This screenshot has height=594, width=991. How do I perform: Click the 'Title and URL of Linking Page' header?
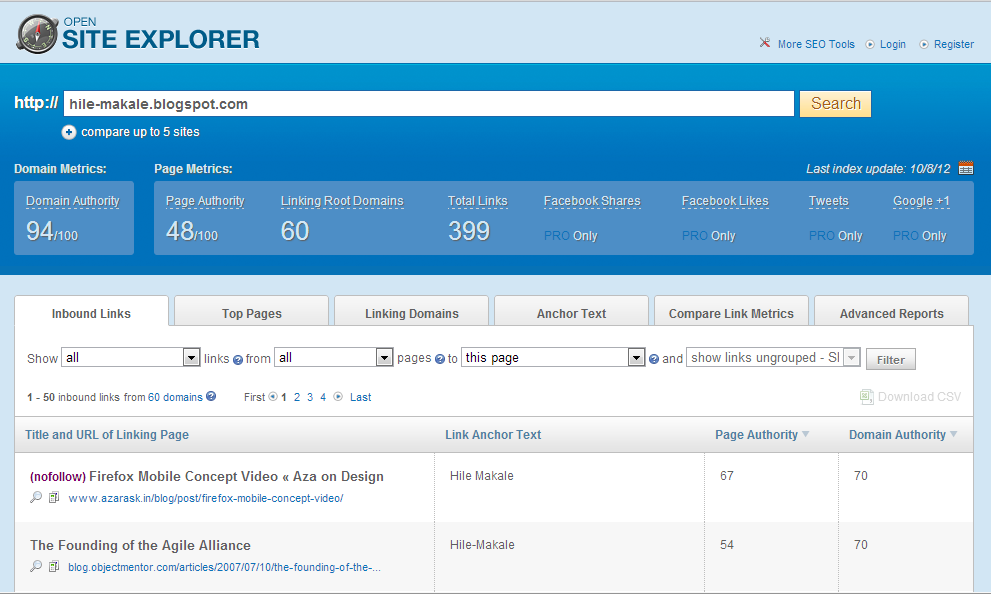coord(107,435)
